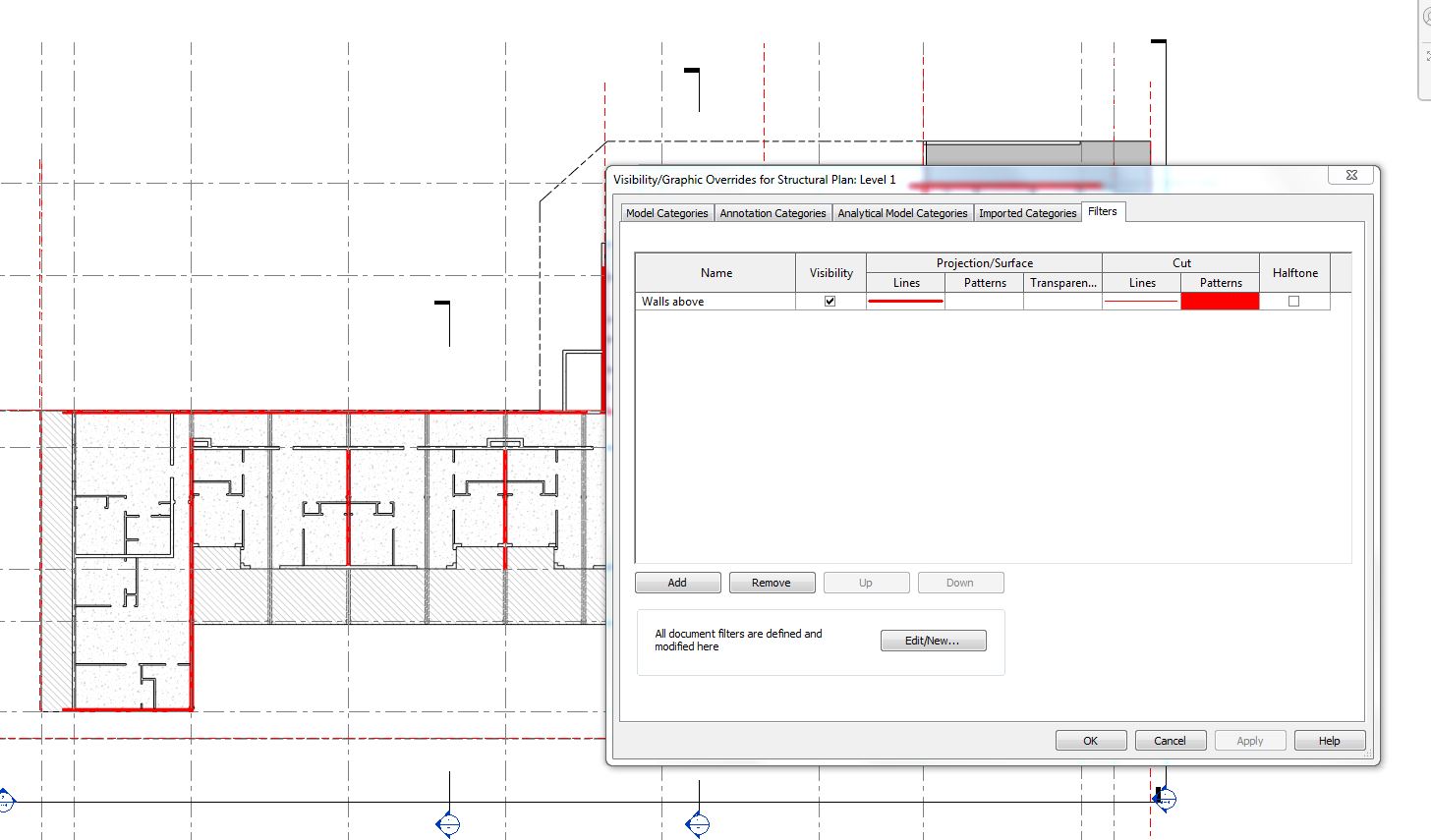The width and height of the screenshot is (1431, 840).
Task: Open the red Cut Patterns swatch
Action: click(x=1220, y=302)
